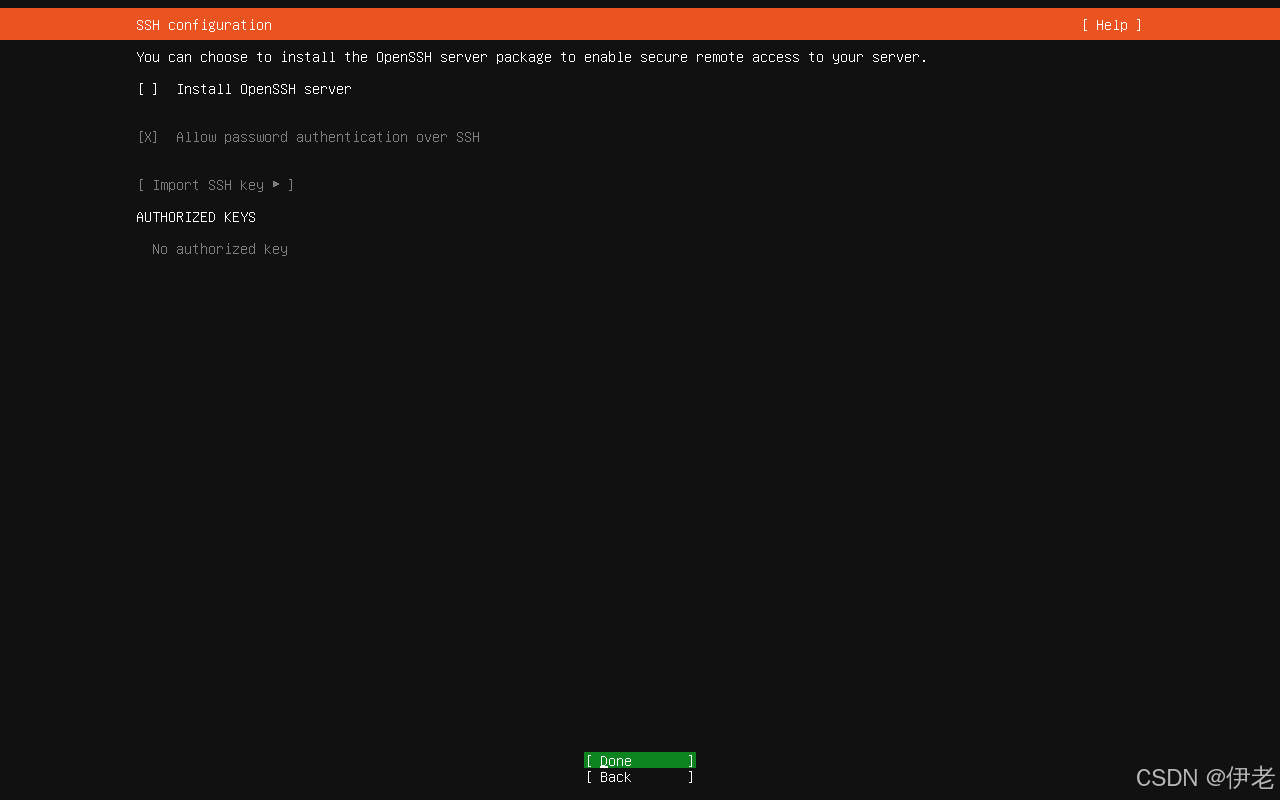Open the Import SSH key submenu
This screenshot has width=1280, height=800.
tap(215, 185)
